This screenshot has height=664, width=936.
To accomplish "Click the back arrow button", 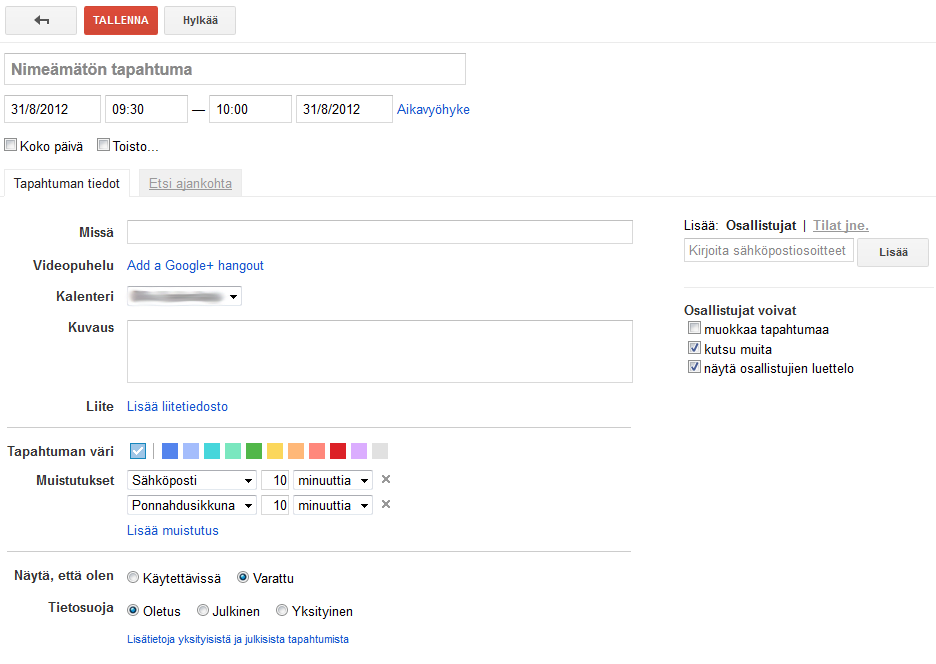I will tap(41, 20).
